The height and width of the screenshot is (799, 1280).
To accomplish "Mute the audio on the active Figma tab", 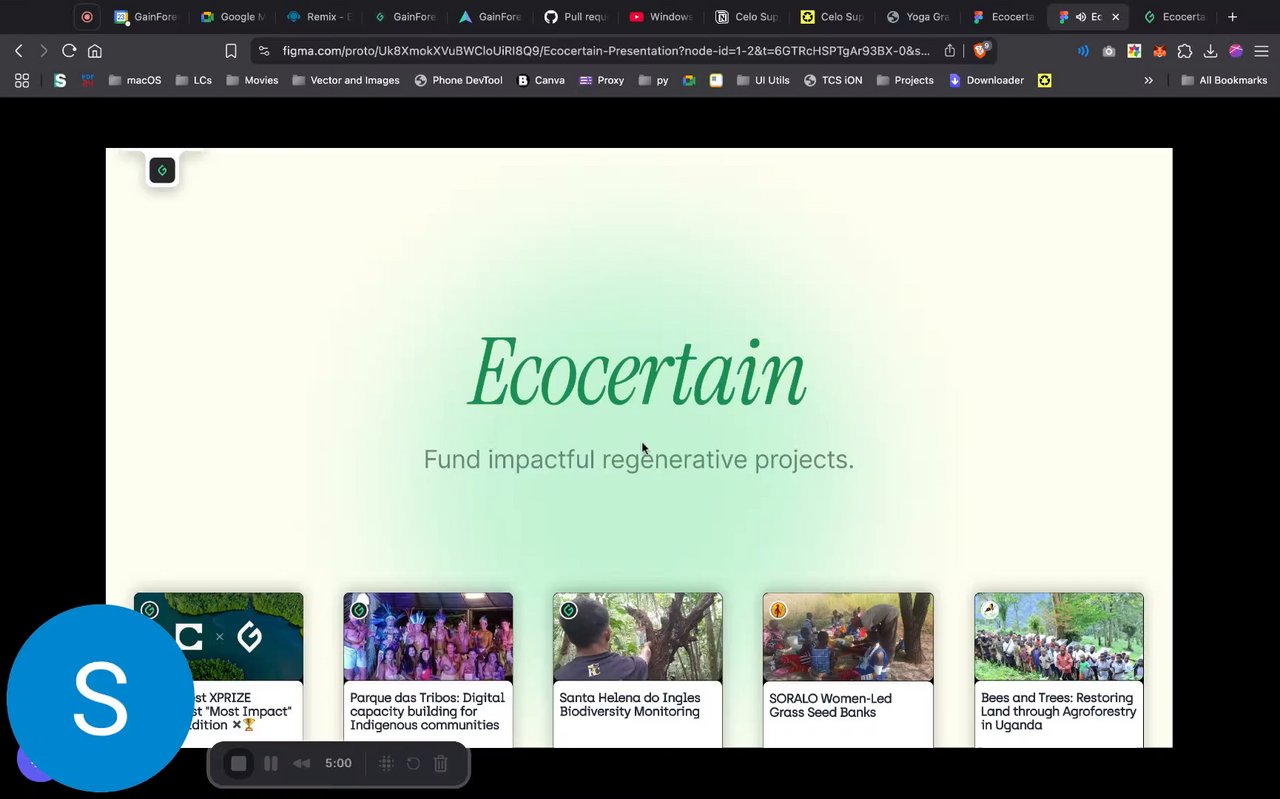I will pos(1081,17).
